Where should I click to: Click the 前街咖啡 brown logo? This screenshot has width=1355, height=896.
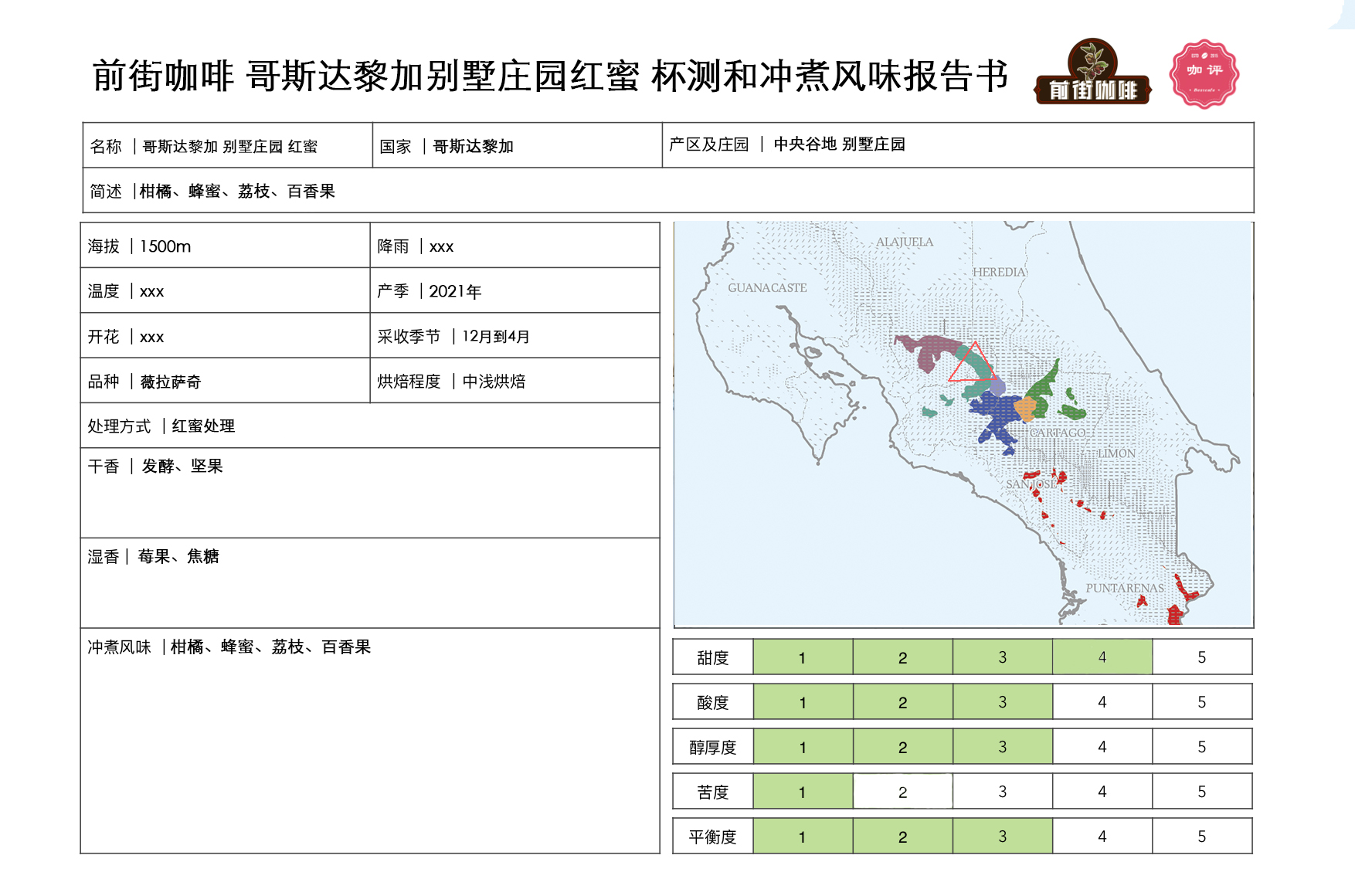point(1092,74)
